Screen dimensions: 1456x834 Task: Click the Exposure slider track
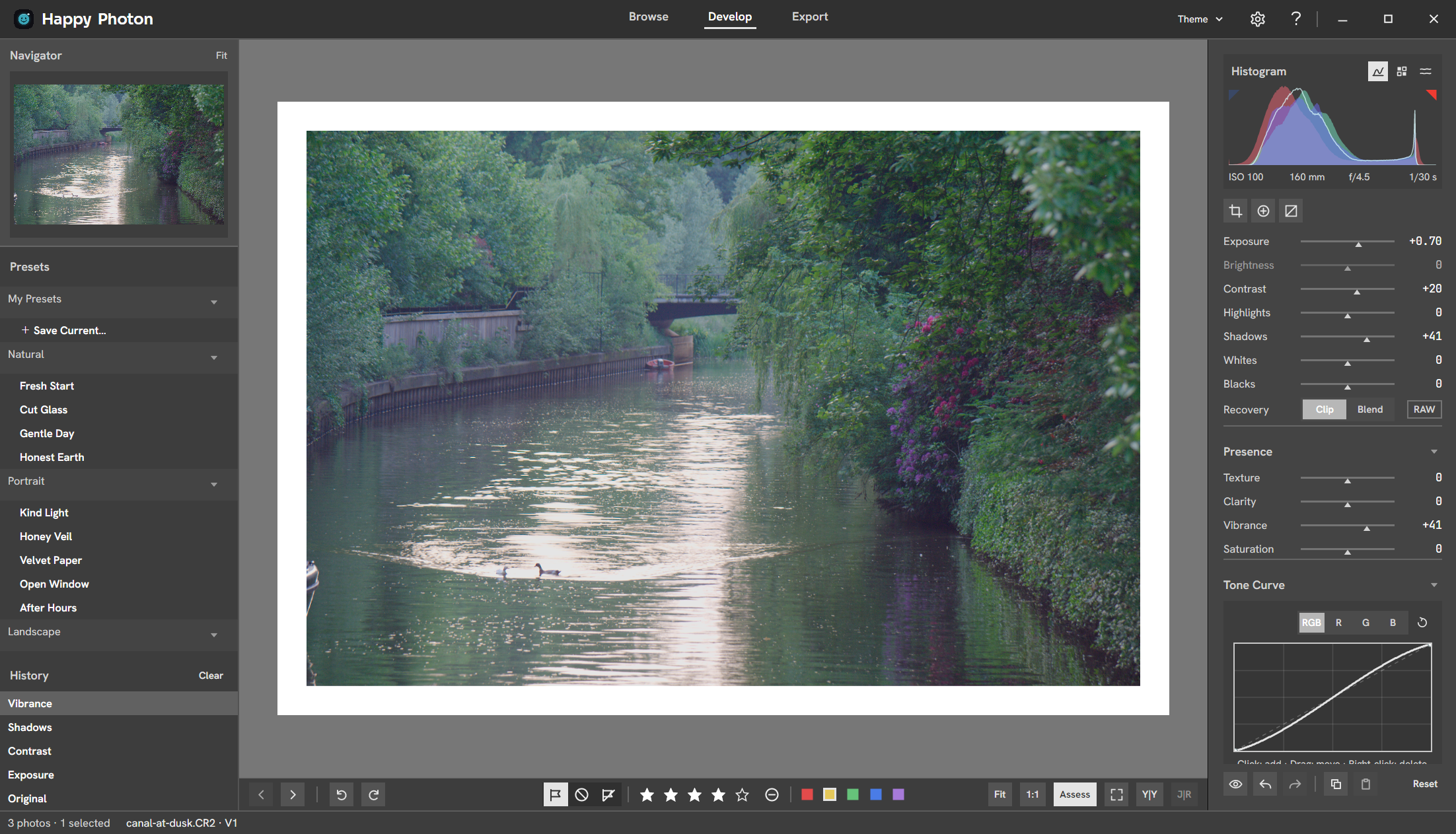coord(1347,242)
